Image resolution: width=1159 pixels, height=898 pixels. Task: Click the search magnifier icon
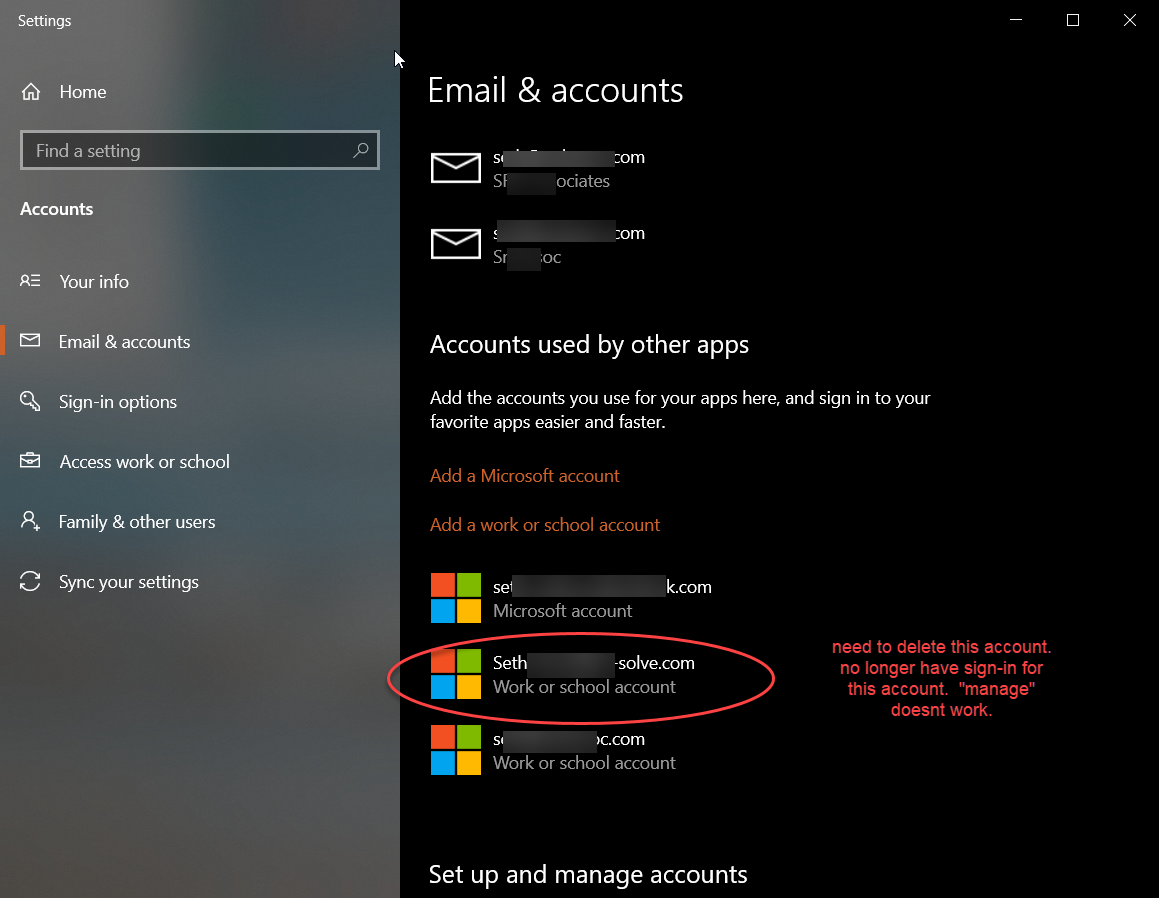(x=361, y=150)
